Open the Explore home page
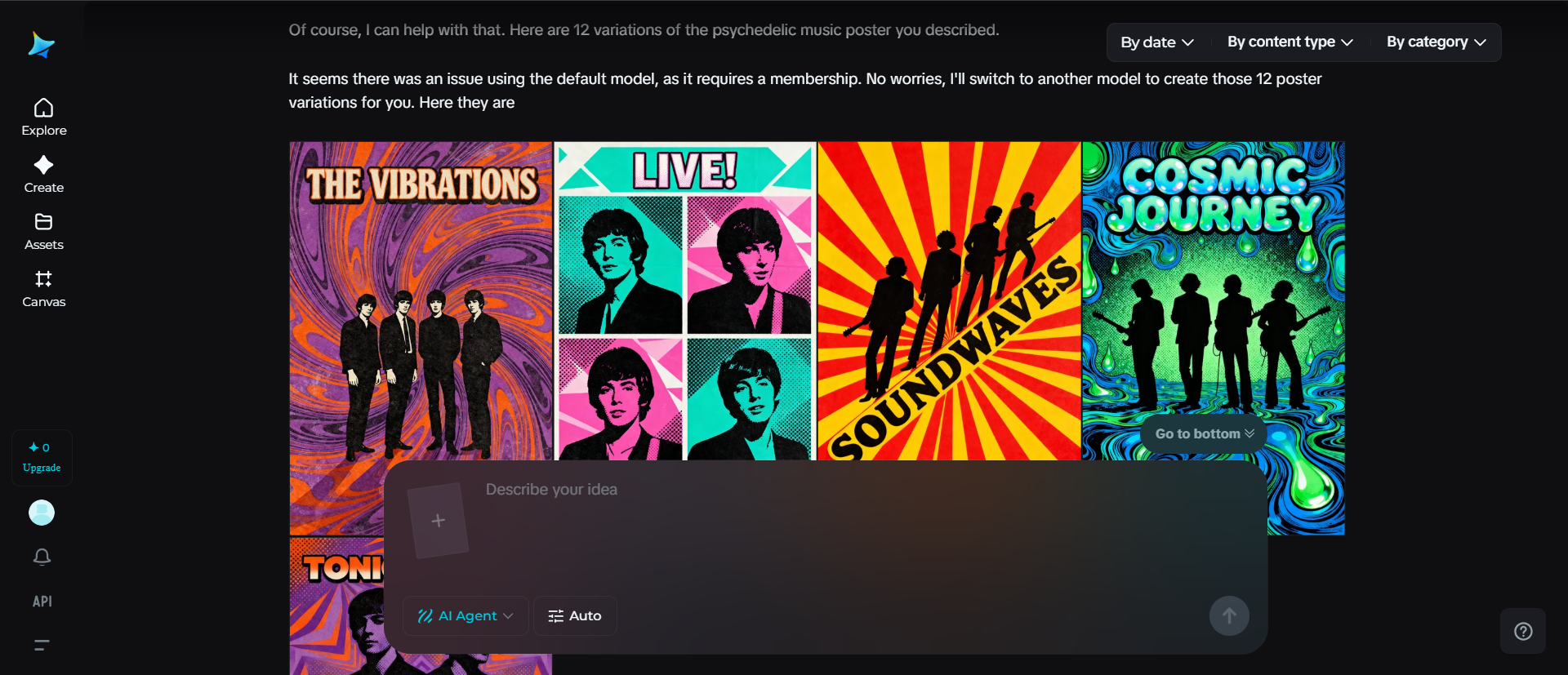 [x=44, y=118]
